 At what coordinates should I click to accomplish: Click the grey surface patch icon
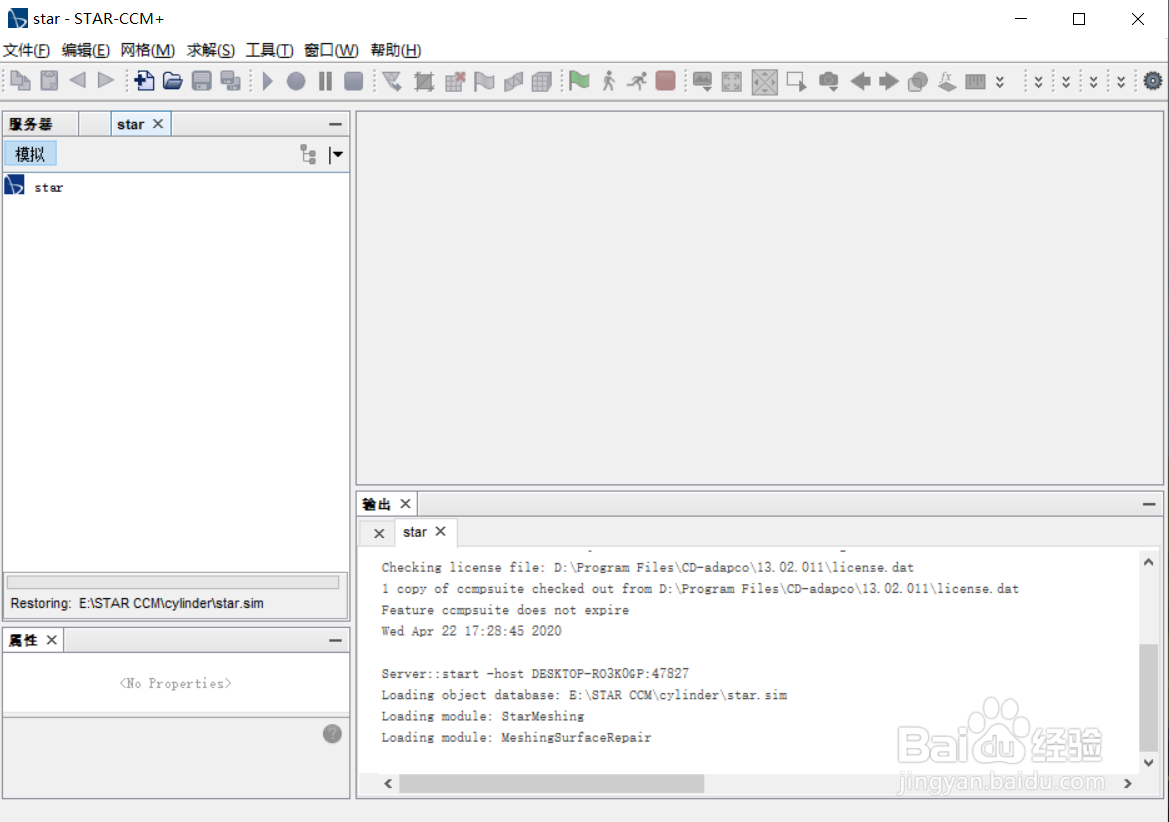(x=514, y=81)
